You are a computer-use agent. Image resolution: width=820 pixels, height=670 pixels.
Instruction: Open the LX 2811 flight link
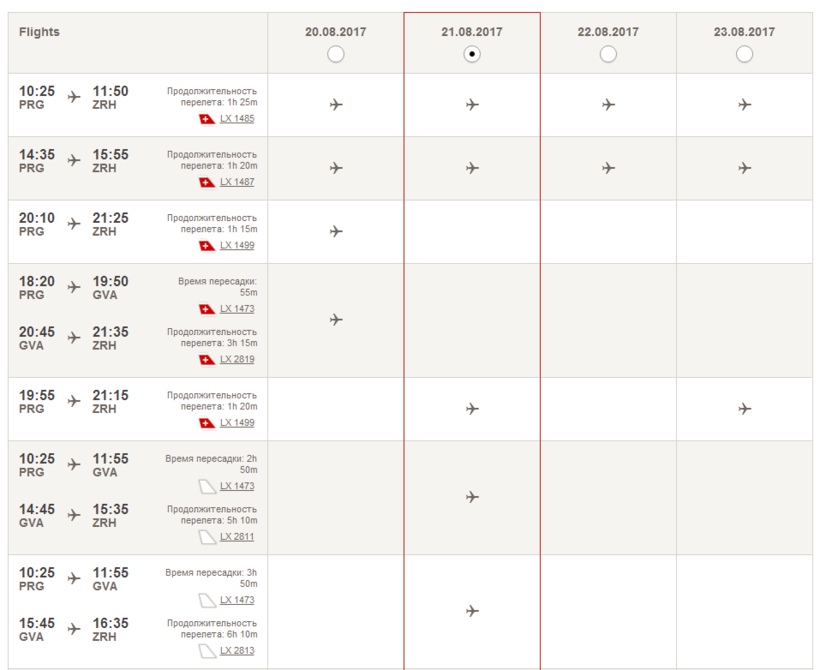[x=237, y=537]
